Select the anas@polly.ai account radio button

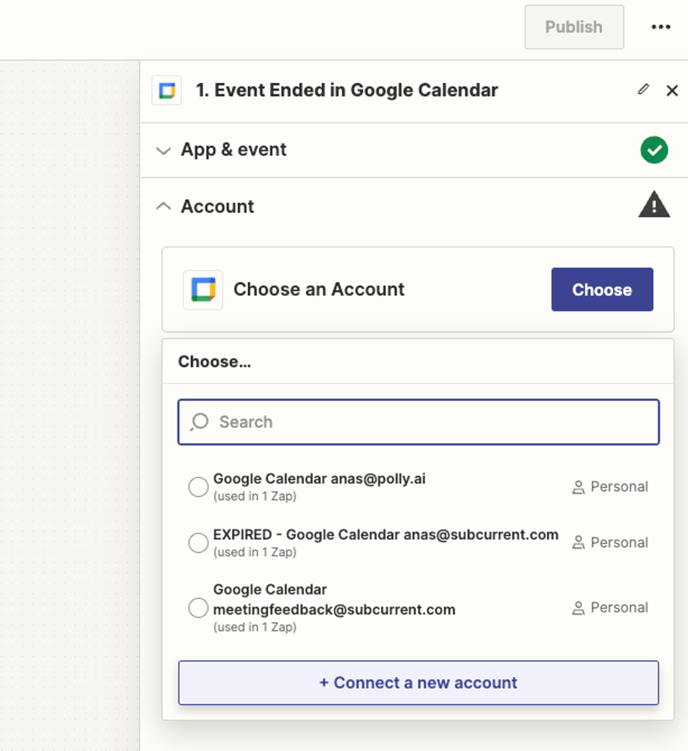pos(198,487)
